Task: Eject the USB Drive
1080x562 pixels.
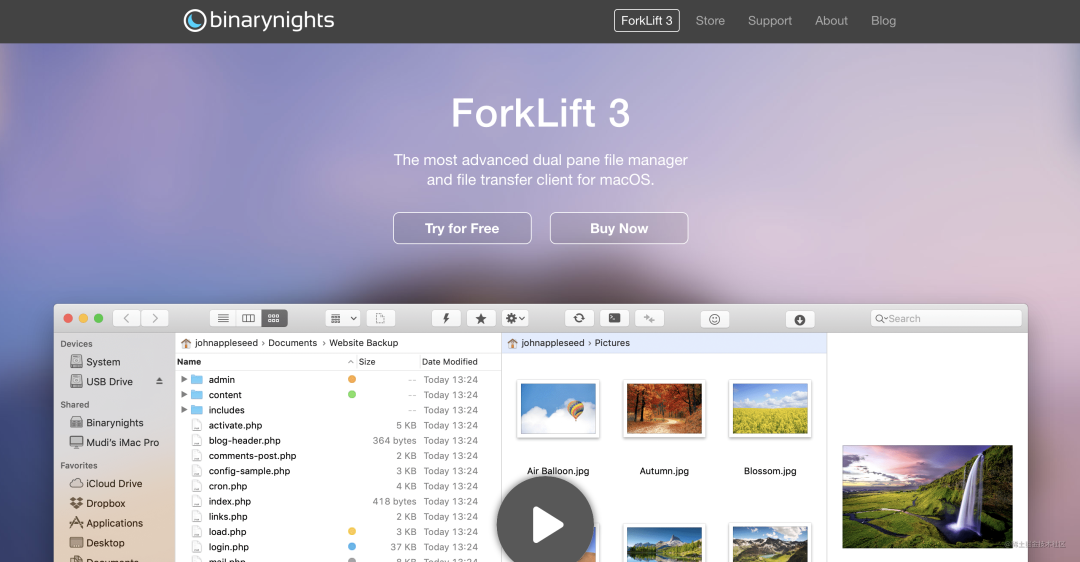Action: [x=159, y=381]
